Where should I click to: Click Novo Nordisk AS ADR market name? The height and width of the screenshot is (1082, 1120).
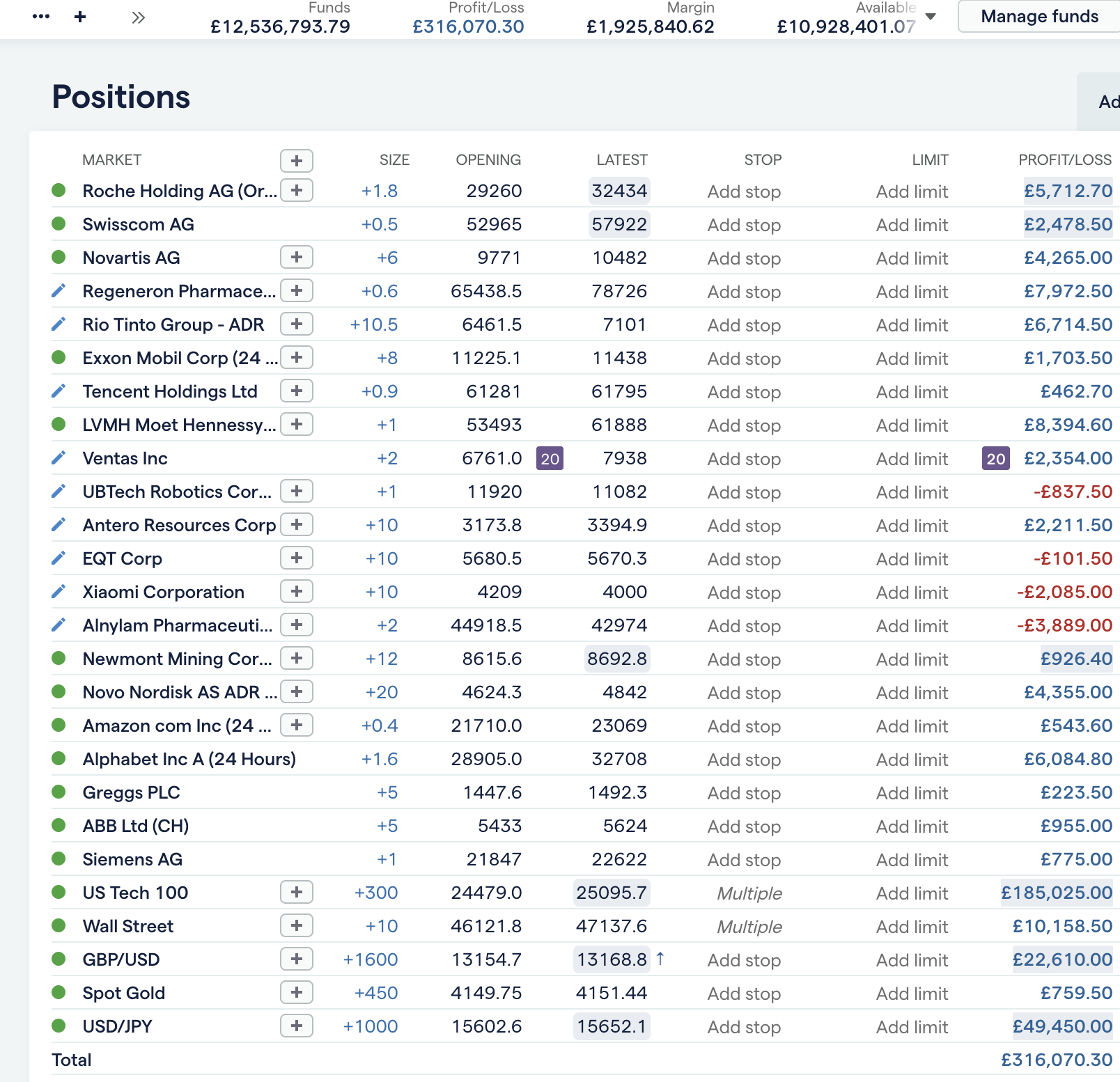(x=180, y=692)
